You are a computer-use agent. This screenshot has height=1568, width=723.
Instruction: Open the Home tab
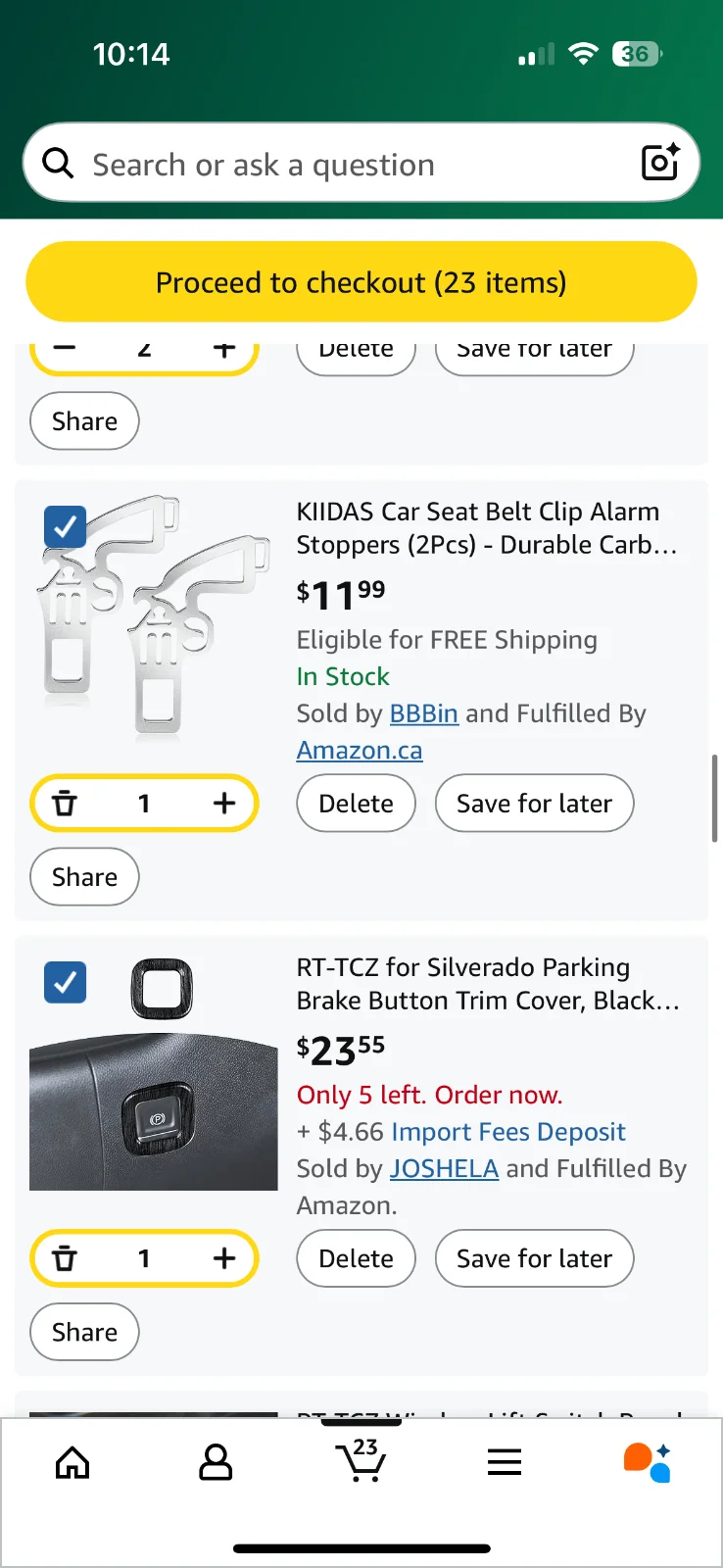[72, 1463]
